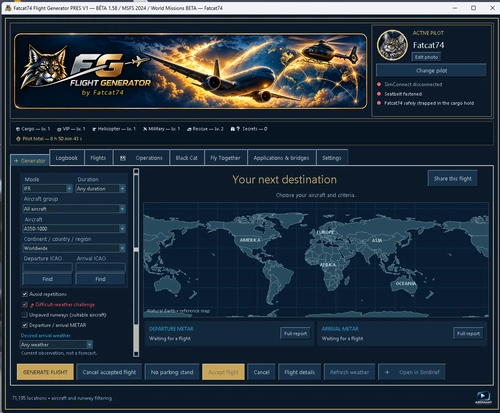Open the Flights tab
This screenshot has height=413, width=500.
click(98, 158)
